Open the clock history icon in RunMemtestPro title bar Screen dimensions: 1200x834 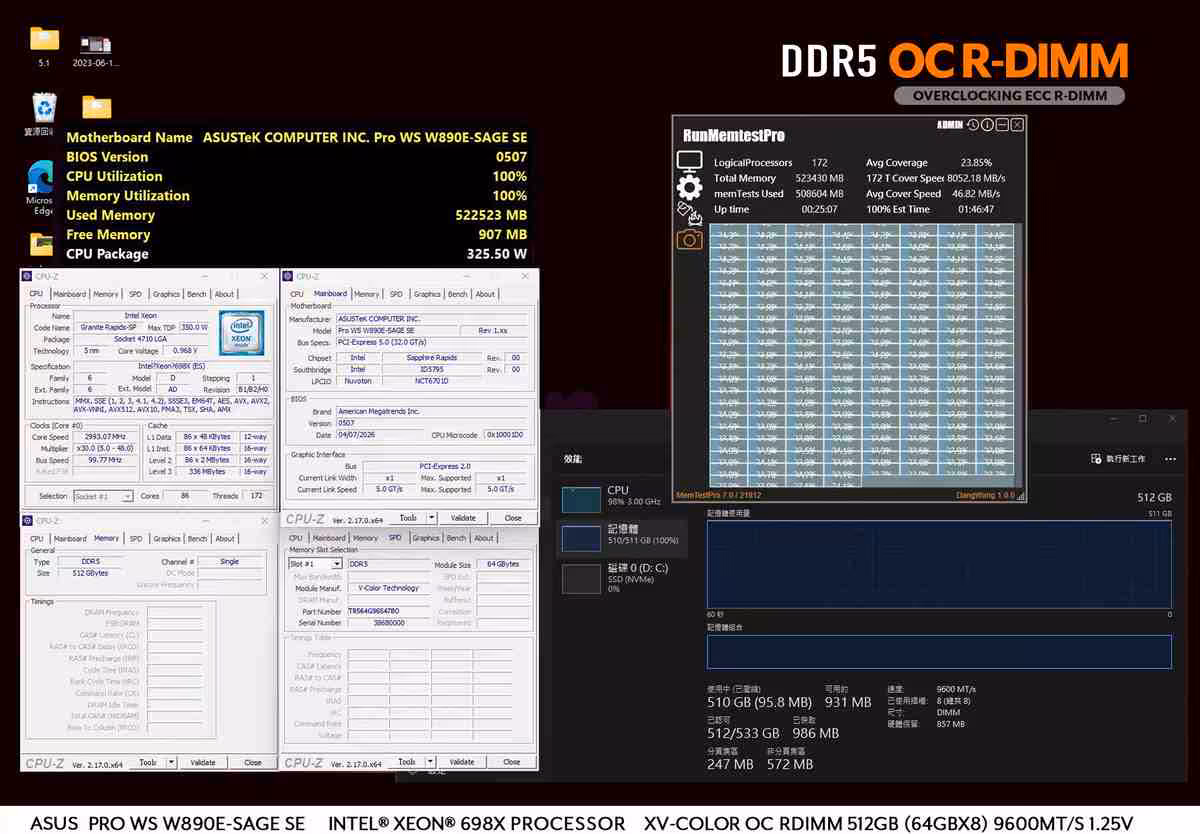(x=973, y=125)
